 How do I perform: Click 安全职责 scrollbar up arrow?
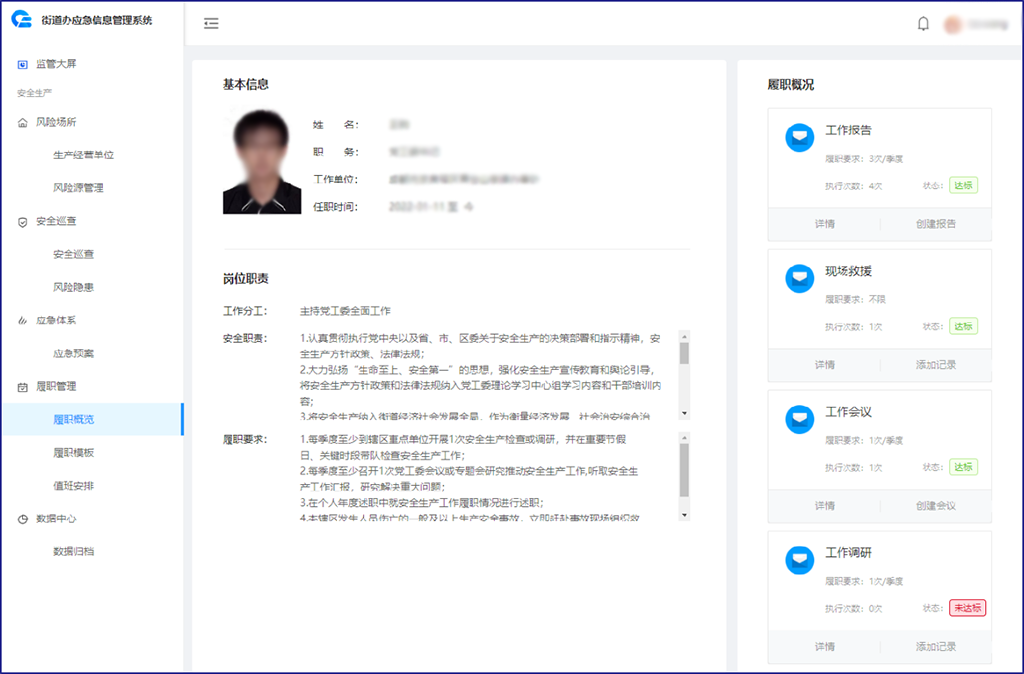684,337
